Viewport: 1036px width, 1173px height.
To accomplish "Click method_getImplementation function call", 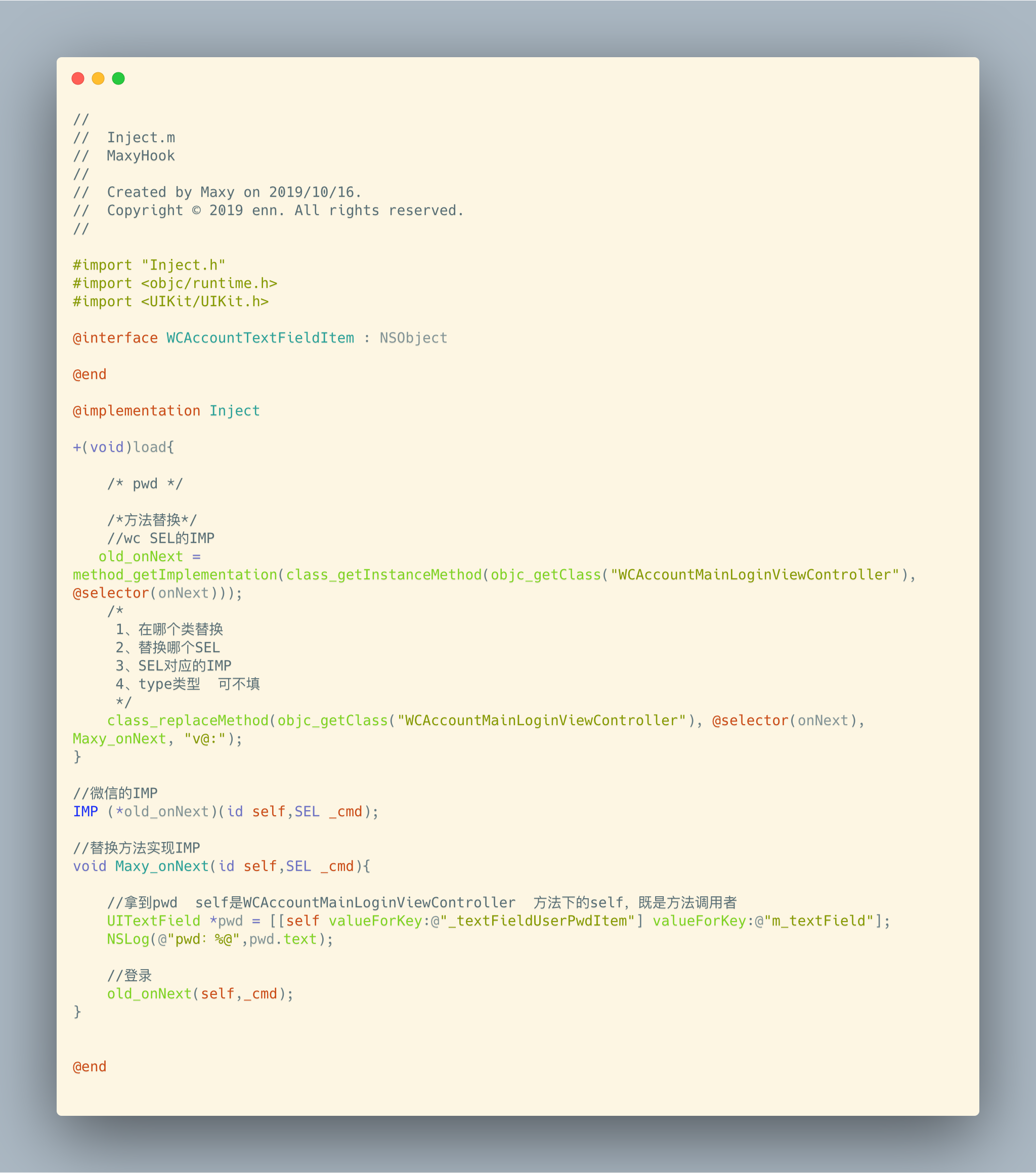I will (175, 575).
